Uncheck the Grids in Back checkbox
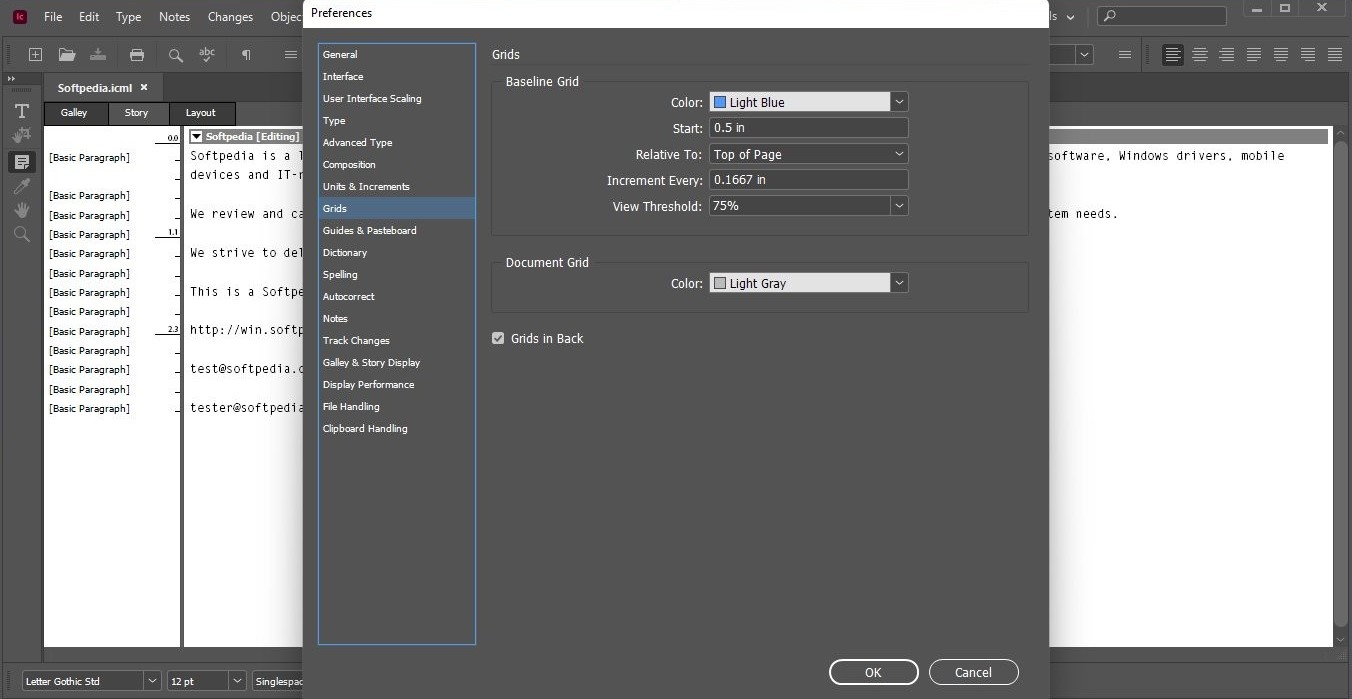Image resolution: width=1352 pixels, height=699 pixels. (498, 339)
